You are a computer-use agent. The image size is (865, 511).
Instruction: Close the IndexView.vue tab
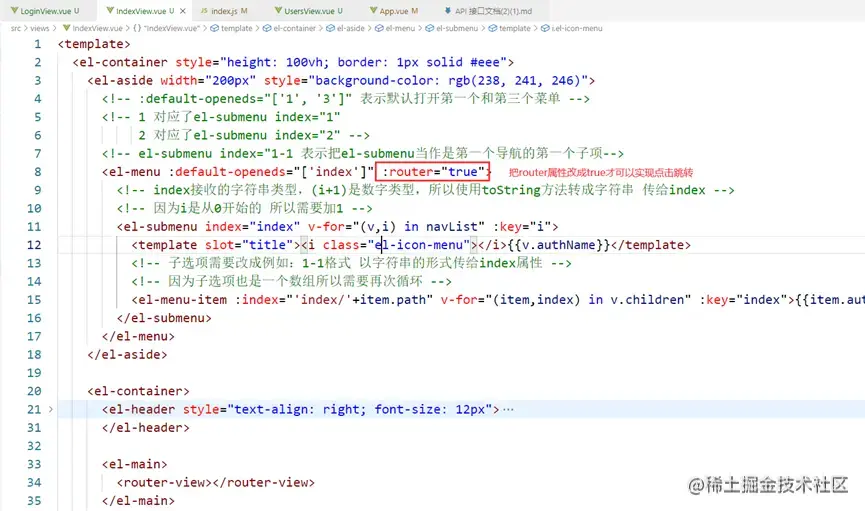pos(183,11)
